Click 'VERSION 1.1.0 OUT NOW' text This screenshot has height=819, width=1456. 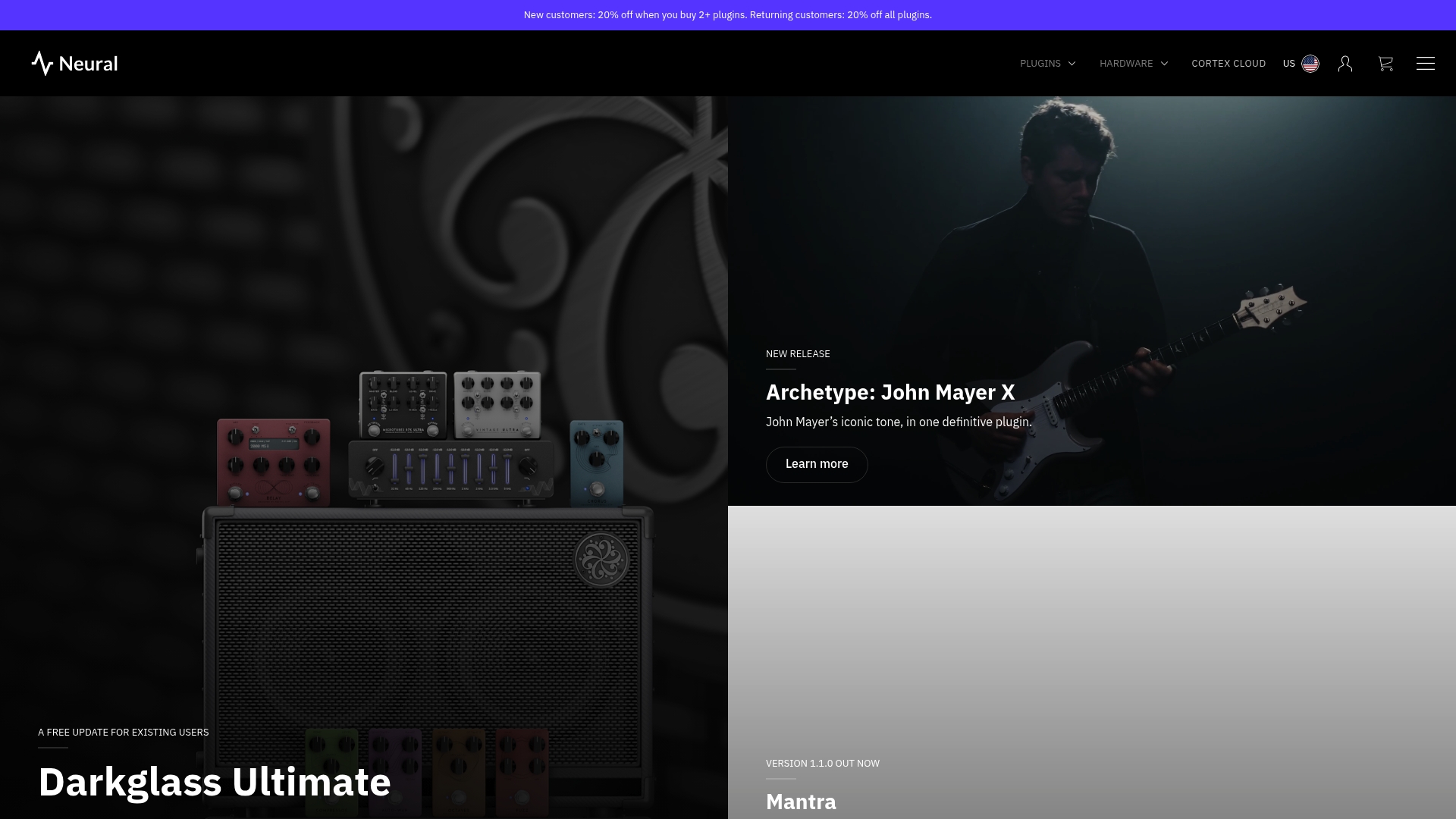point(823,764)
